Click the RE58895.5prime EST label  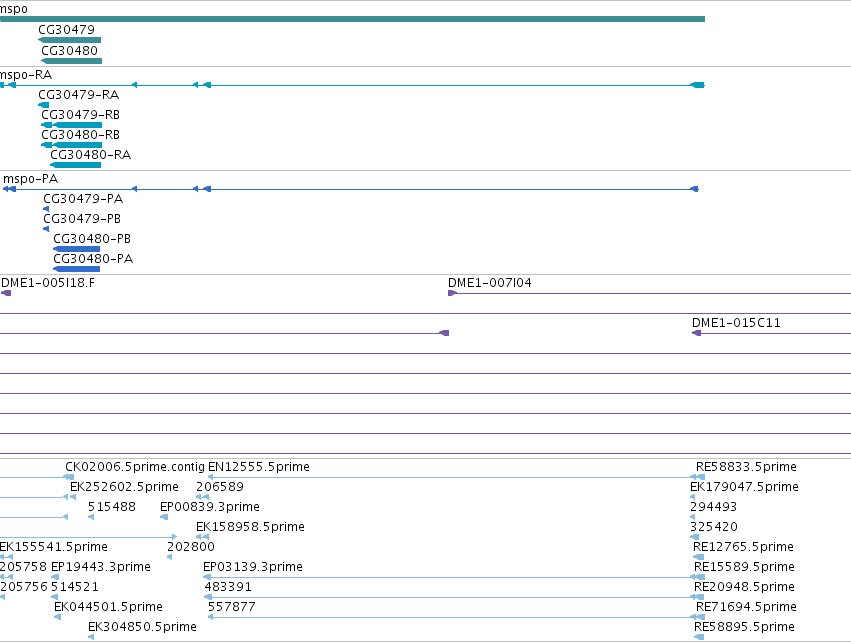[x=745, y=628]
